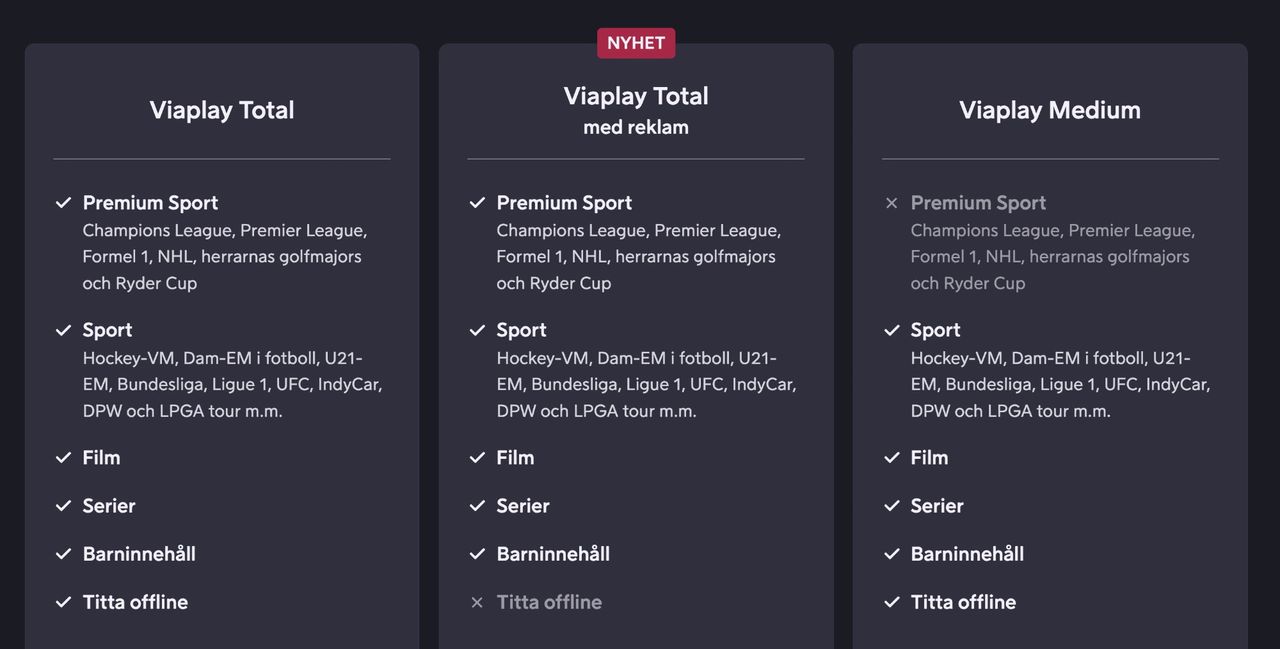Click the X icon beside Premium Sport in Viaplay Medium
Screen dimensions: 1280x649
[892, 203]
